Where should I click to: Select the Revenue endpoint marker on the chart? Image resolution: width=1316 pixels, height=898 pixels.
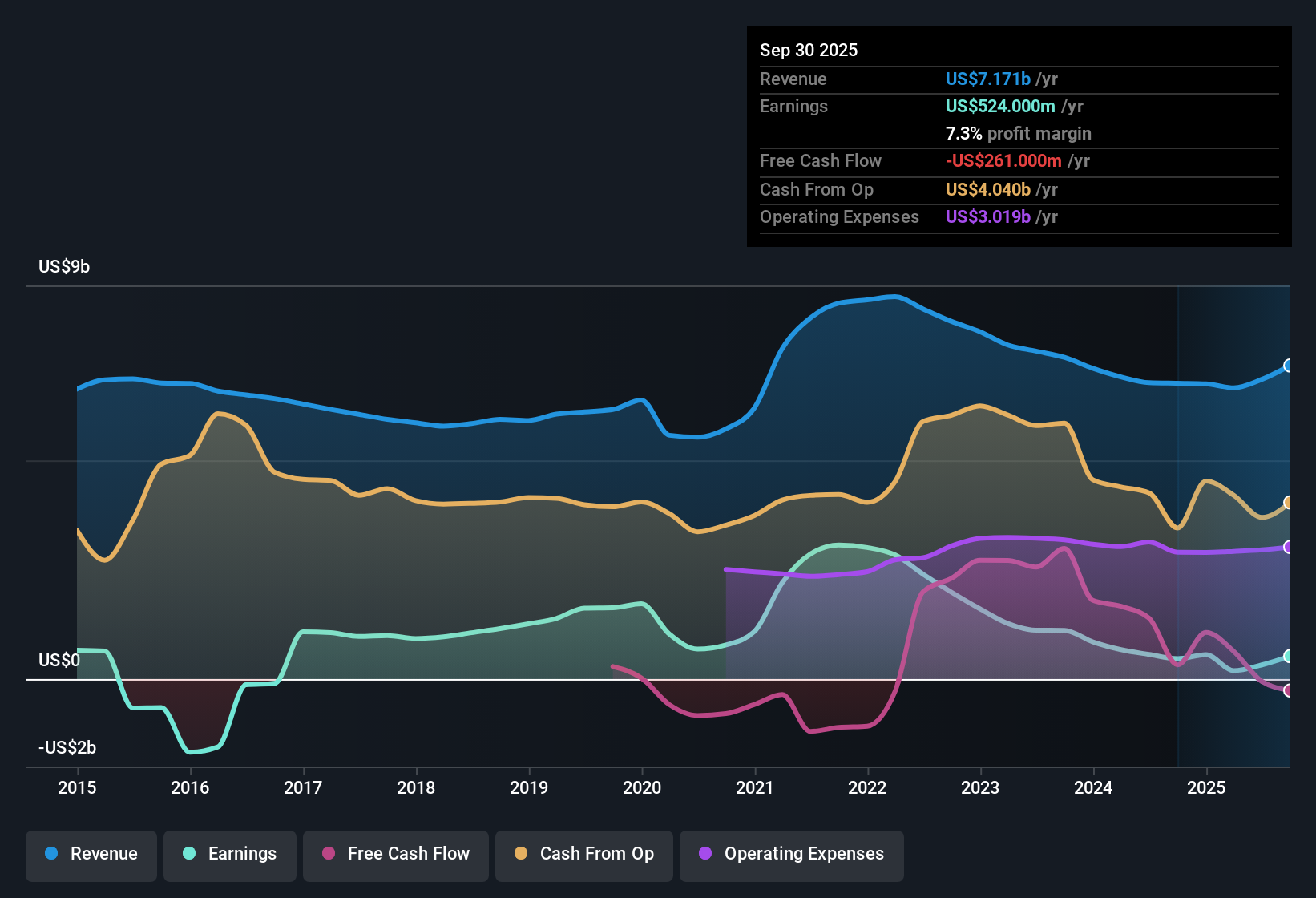1289,366
